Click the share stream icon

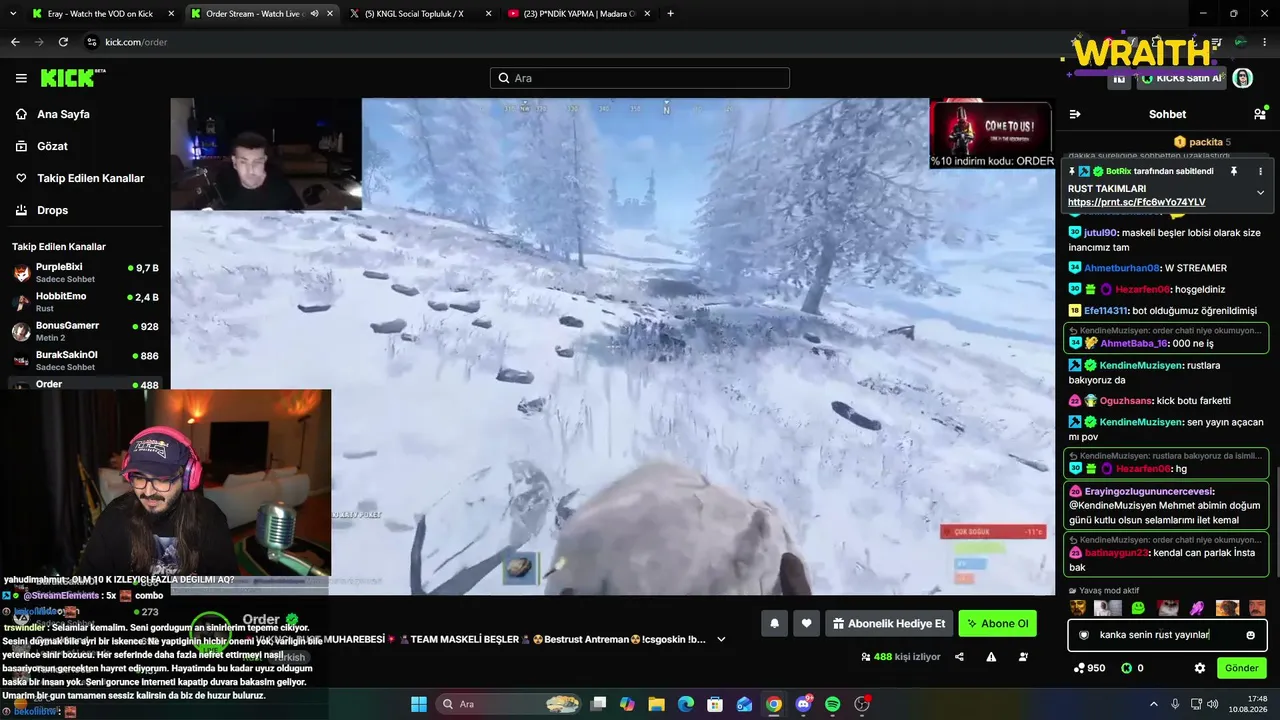tap(959, 657)
